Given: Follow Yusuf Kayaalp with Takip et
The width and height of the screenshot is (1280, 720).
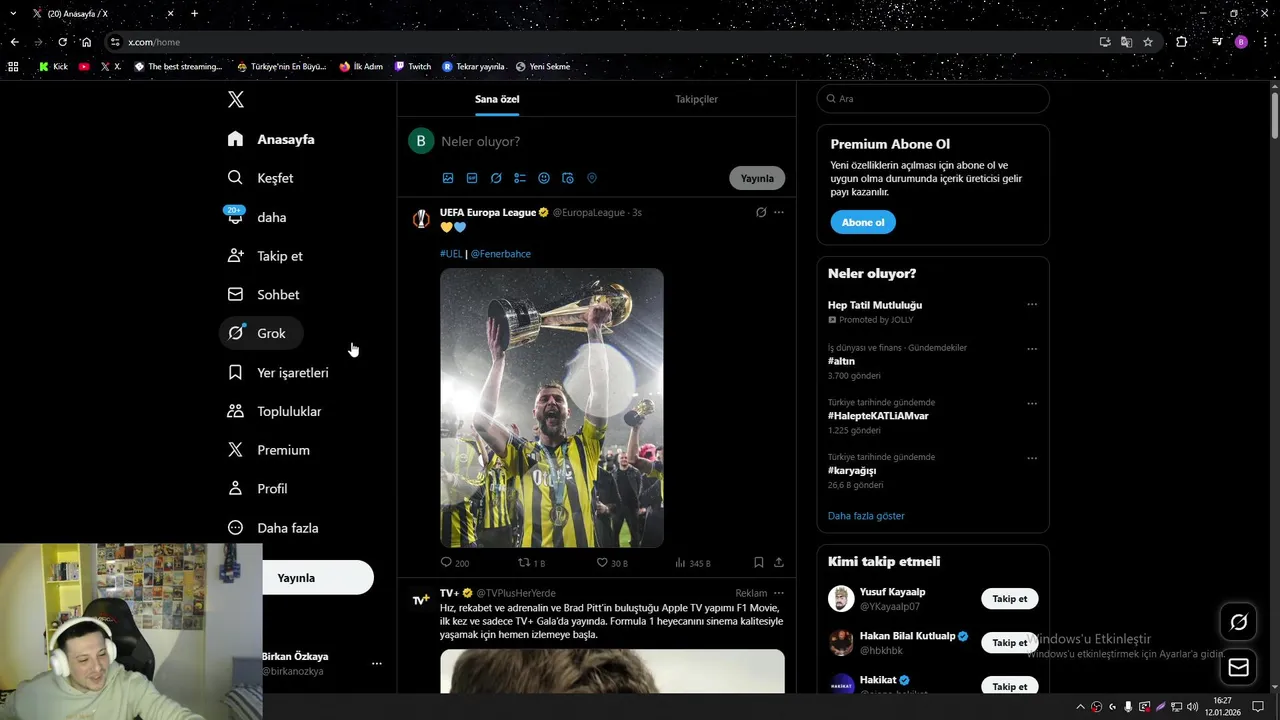Looking at the screenshot, I should click(1009, 599).
